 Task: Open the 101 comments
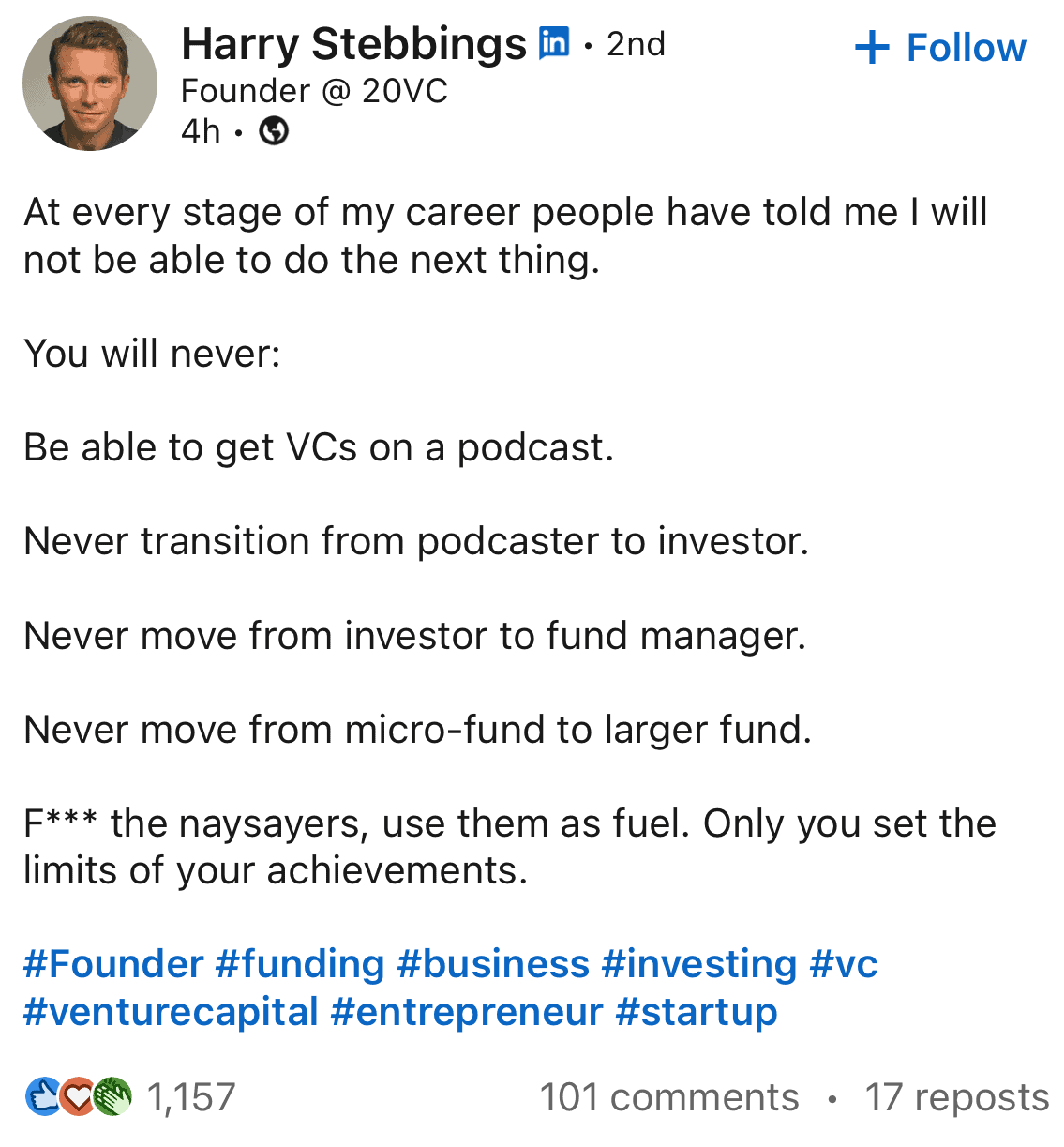(x=669, y=1096)
